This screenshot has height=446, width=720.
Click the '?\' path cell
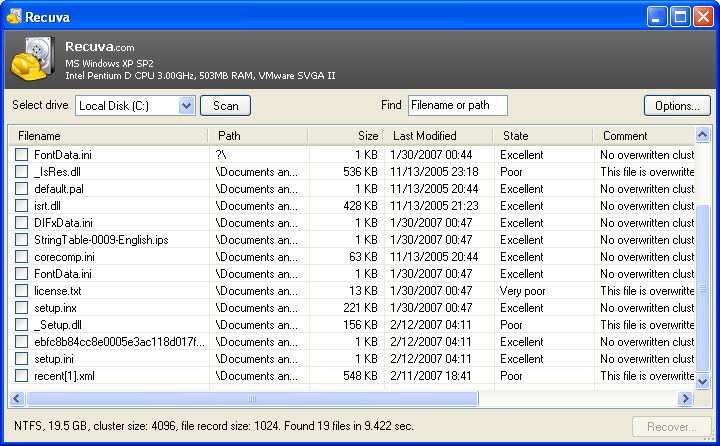point(221,155)
